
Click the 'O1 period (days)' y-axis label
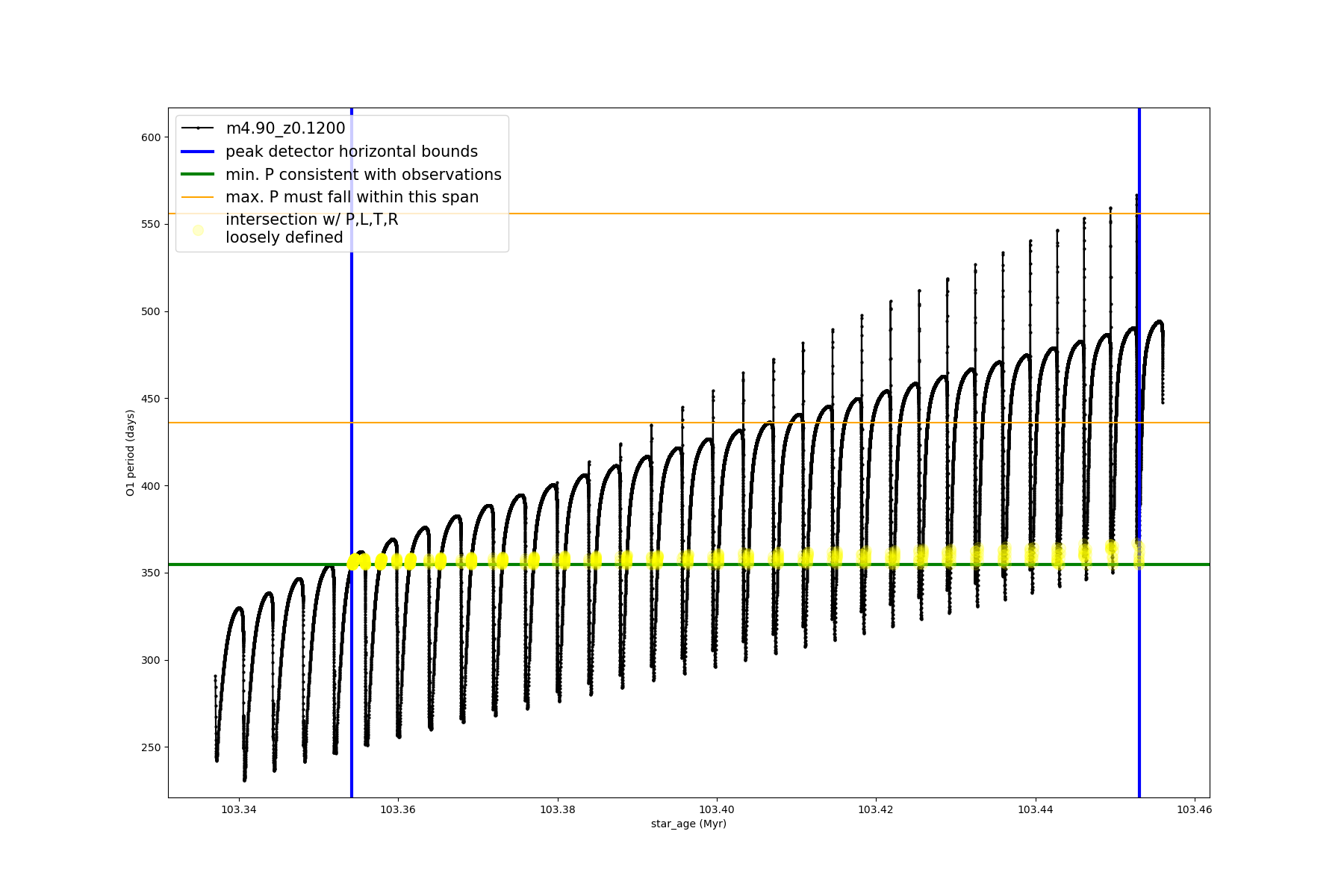131,452
